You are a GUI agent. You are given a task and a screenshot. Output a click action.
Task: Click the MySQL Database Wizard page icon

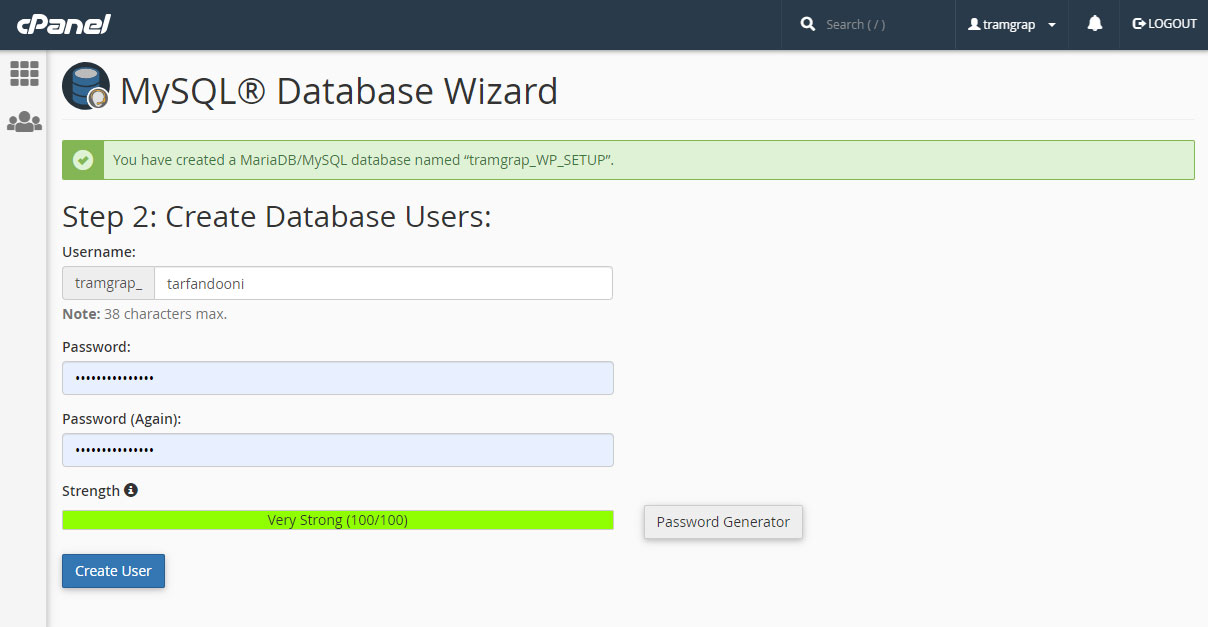click(x=86, y=87)
